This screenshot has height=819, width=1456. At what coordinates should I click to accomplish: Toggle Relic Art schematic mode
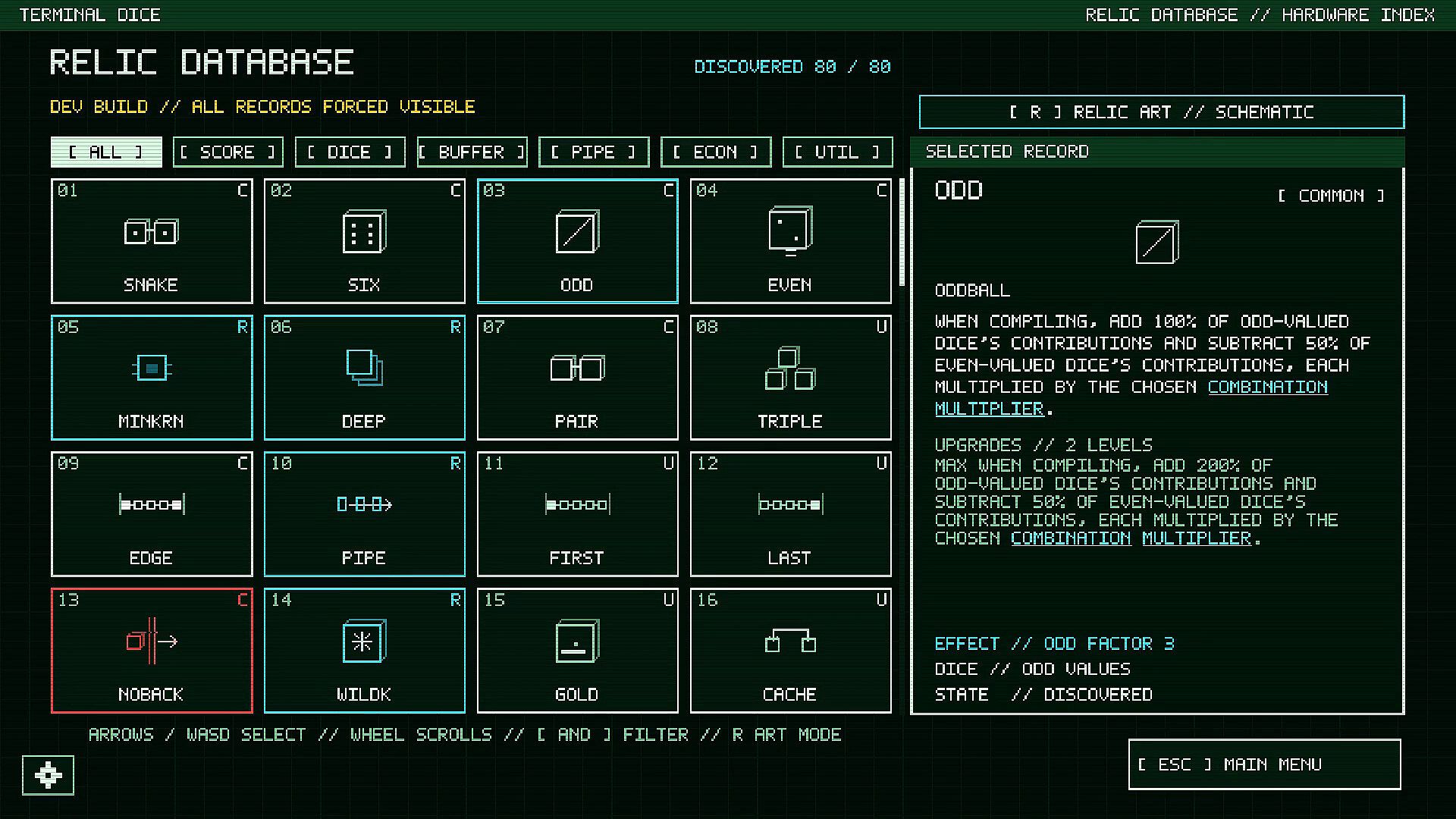[1161, 112]
